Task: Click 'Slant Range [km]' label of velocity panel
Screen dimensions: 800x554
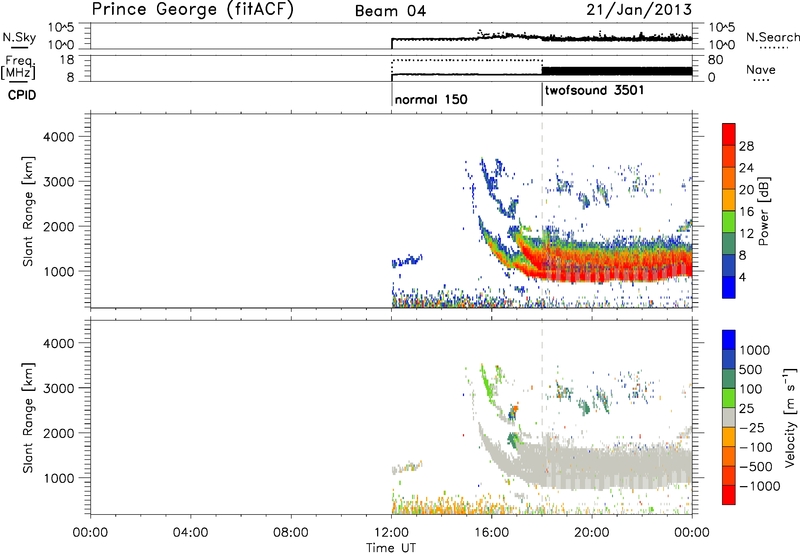Action: click(x=28, y=417)
